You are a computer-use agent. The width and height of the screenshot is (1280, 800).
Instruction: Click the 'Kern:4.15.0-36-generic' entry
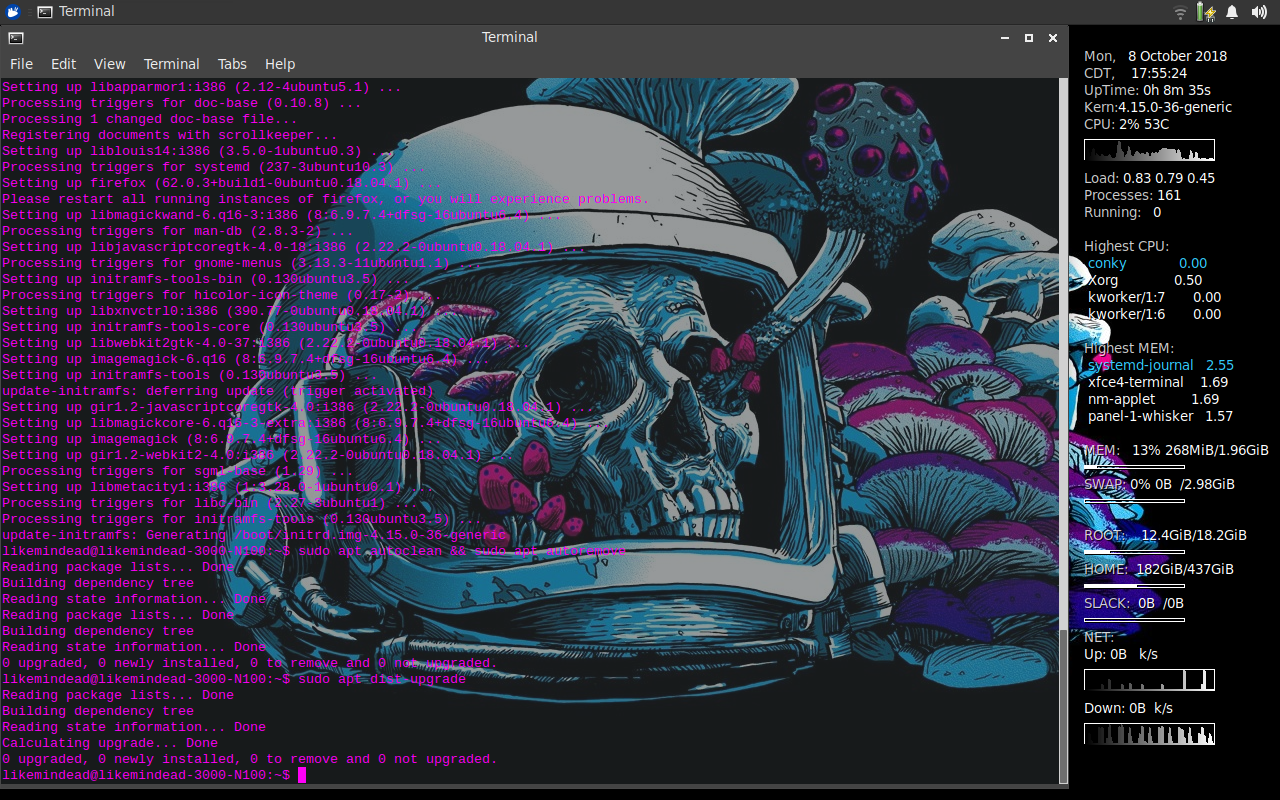(x=1158, y=107)
